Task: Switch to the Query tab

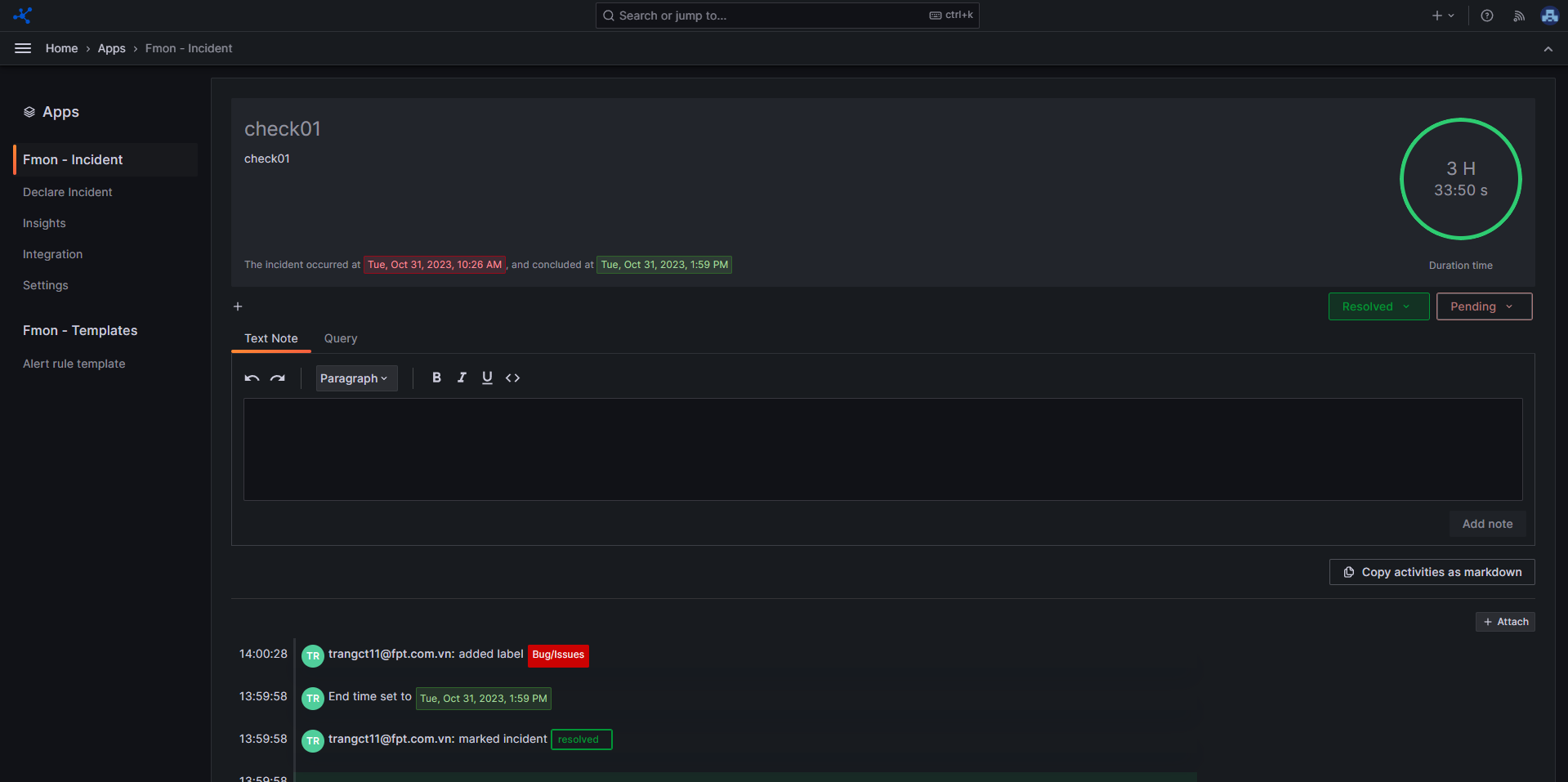Action: (340, 338)
